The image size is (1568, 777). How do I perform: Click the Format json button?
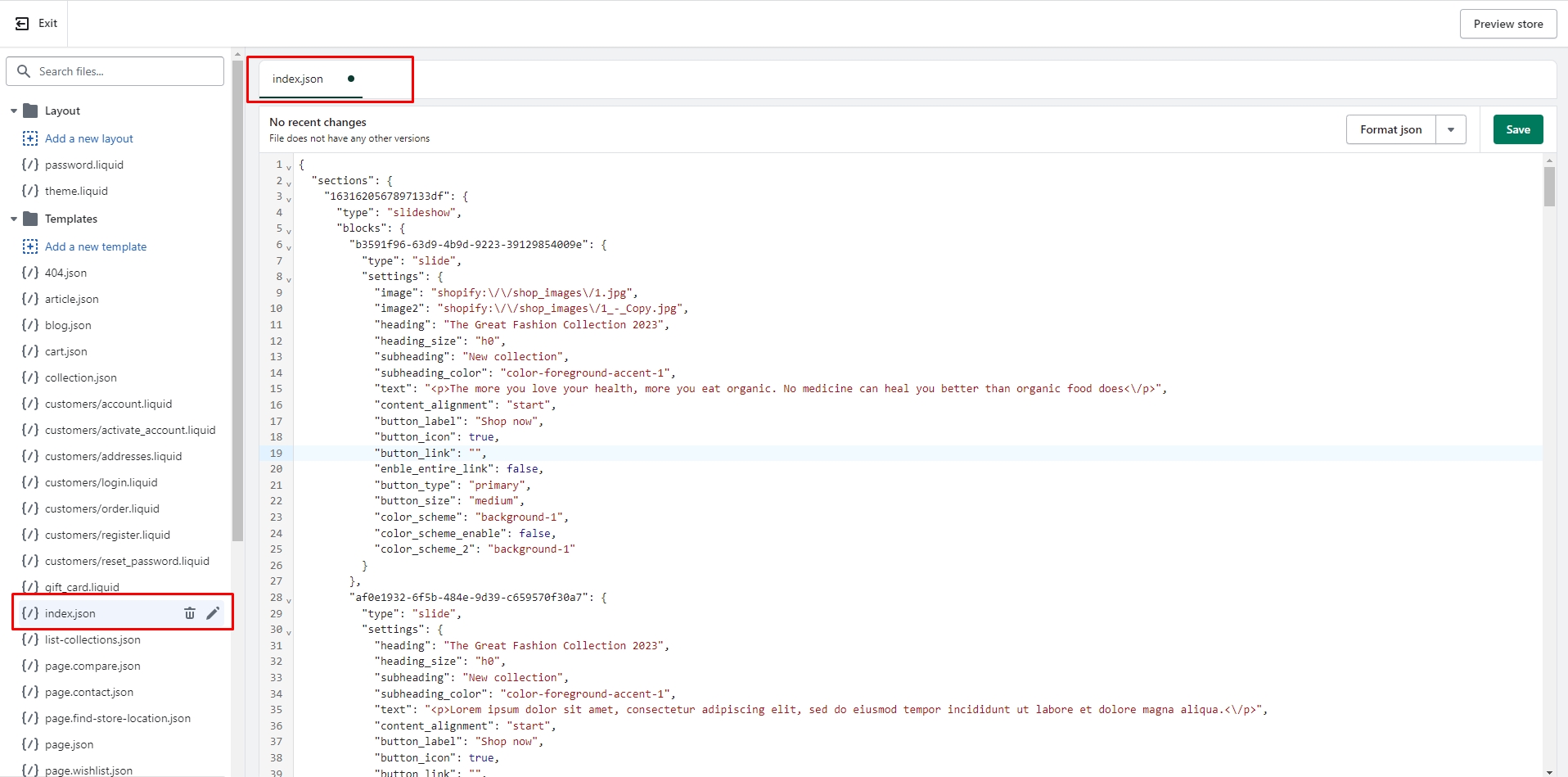(x=1390, y=129)
